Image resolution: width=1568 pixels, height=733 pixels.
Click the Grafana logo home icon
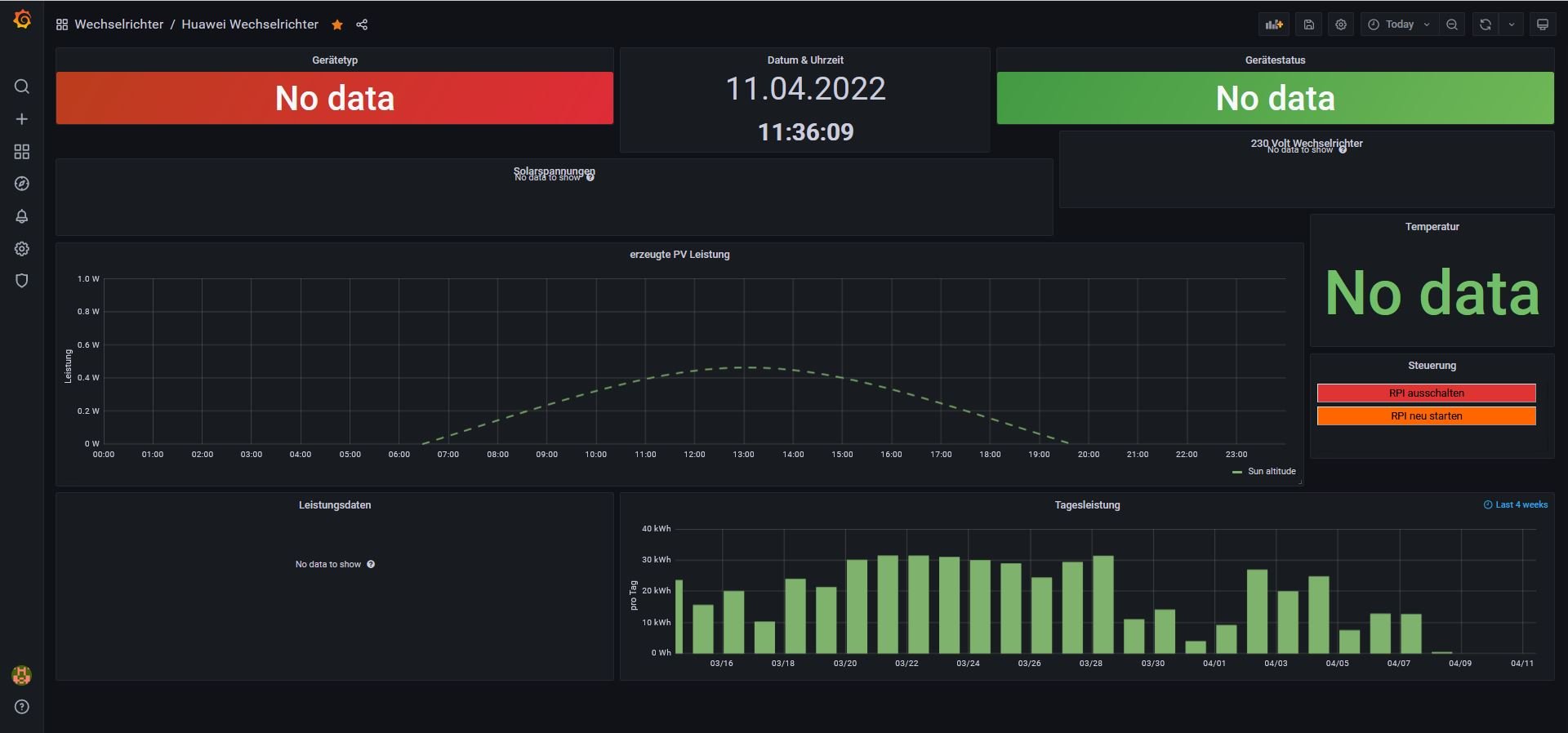[x=22, y=20]
